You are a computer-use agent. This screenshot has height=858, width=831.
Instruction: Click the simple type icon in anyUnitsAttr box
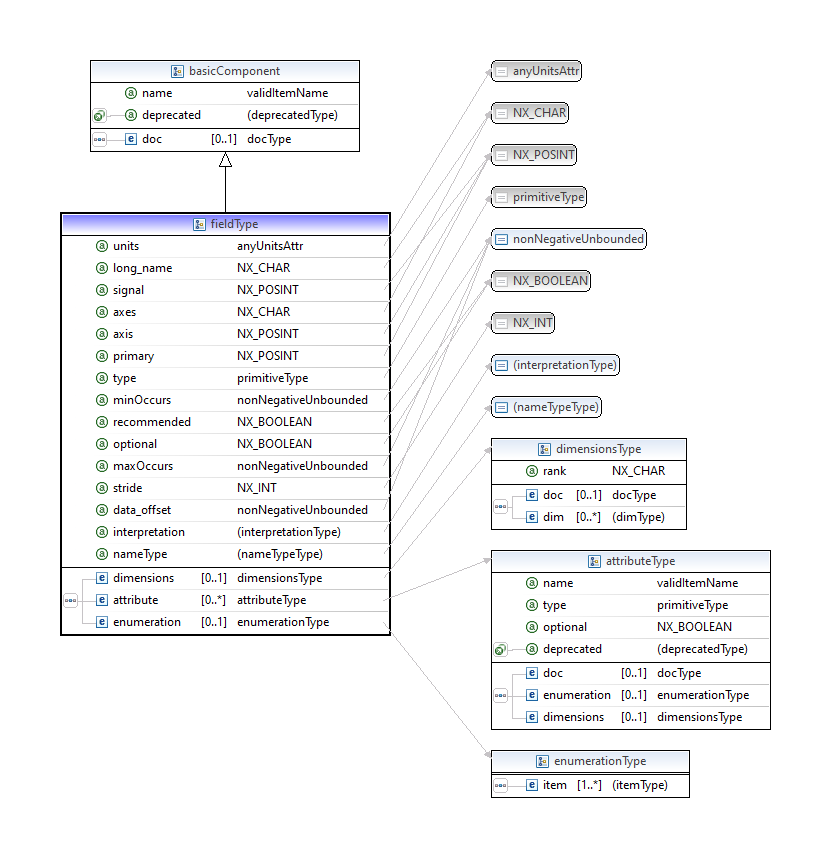[x=502, y=71]
